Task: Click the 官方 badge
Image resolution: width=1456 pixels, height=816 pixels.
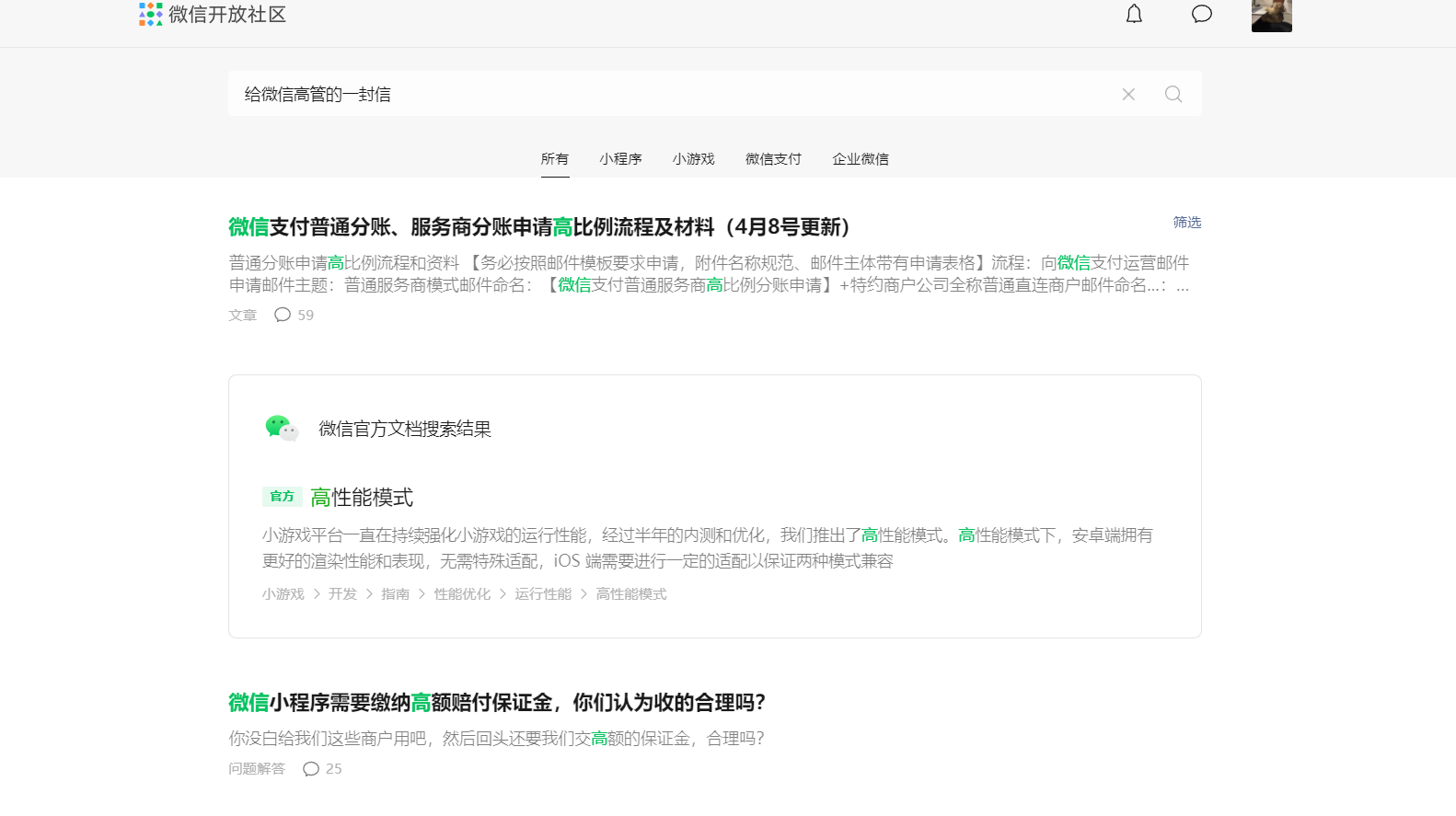Action: coord(282,497)
